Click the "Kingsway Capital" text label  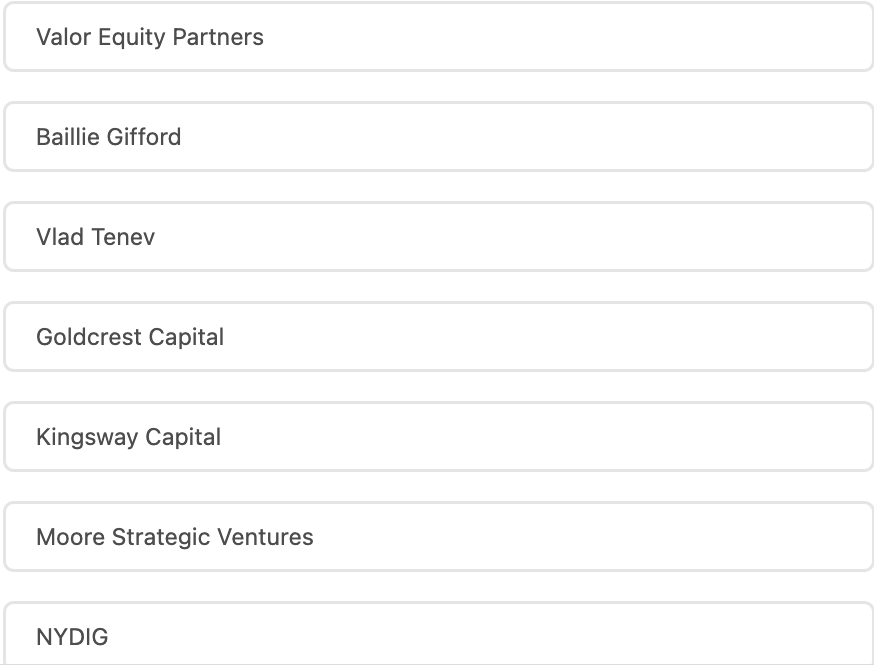129,437
